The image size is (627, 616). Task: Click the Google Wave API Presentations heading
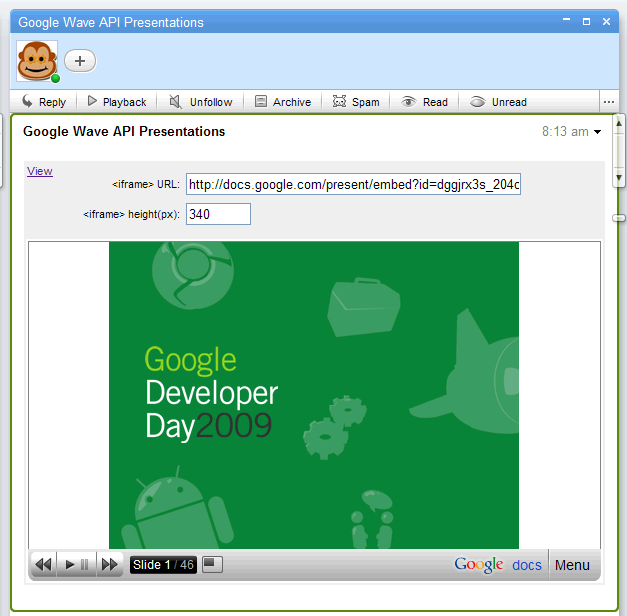pos(124,132)
